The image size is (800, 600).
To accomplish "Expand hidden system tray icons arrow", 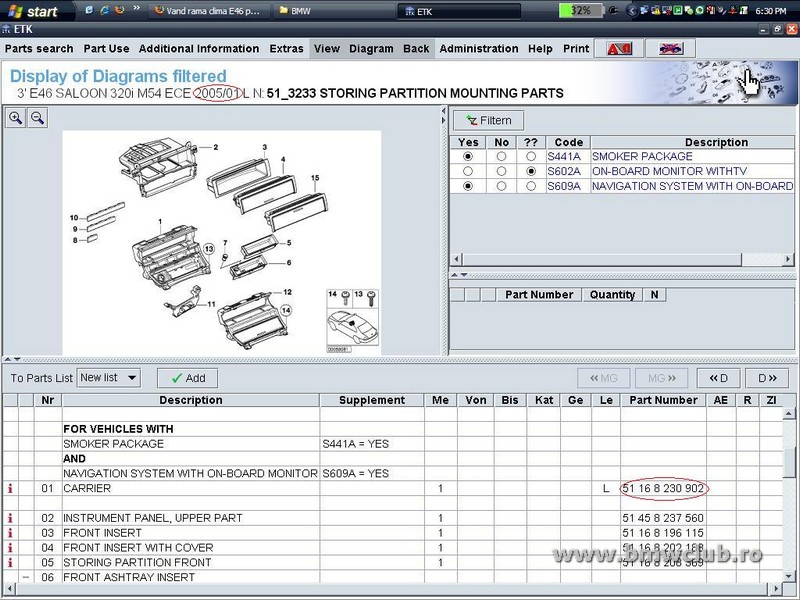I will point(632,11).
